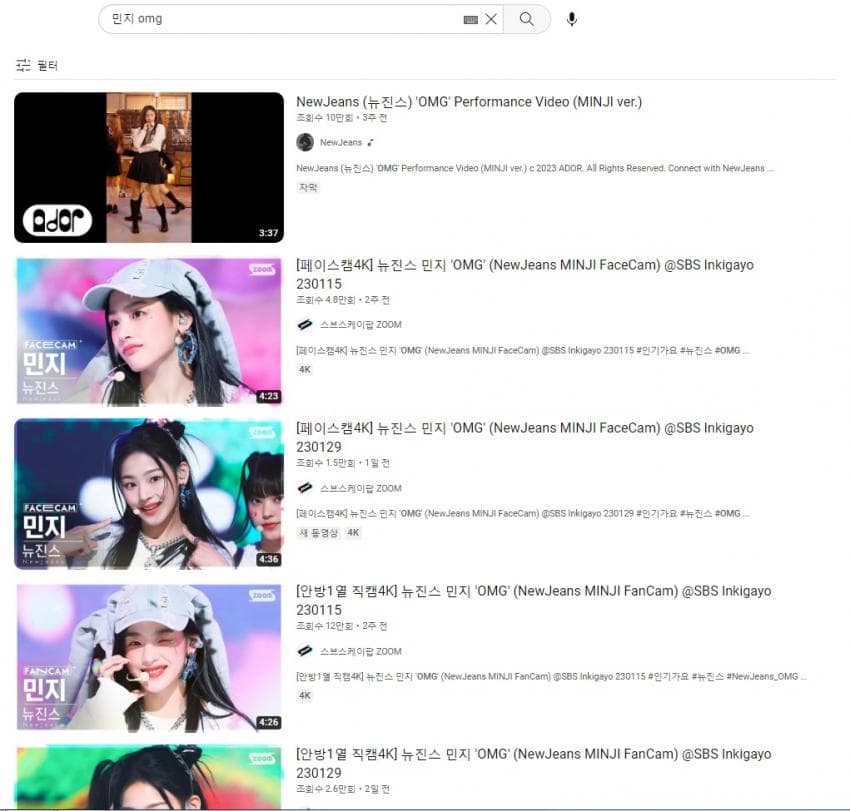
Task: Open the title of MINJI FanCam Inkigayo 230129
Action: click(533, 763)
